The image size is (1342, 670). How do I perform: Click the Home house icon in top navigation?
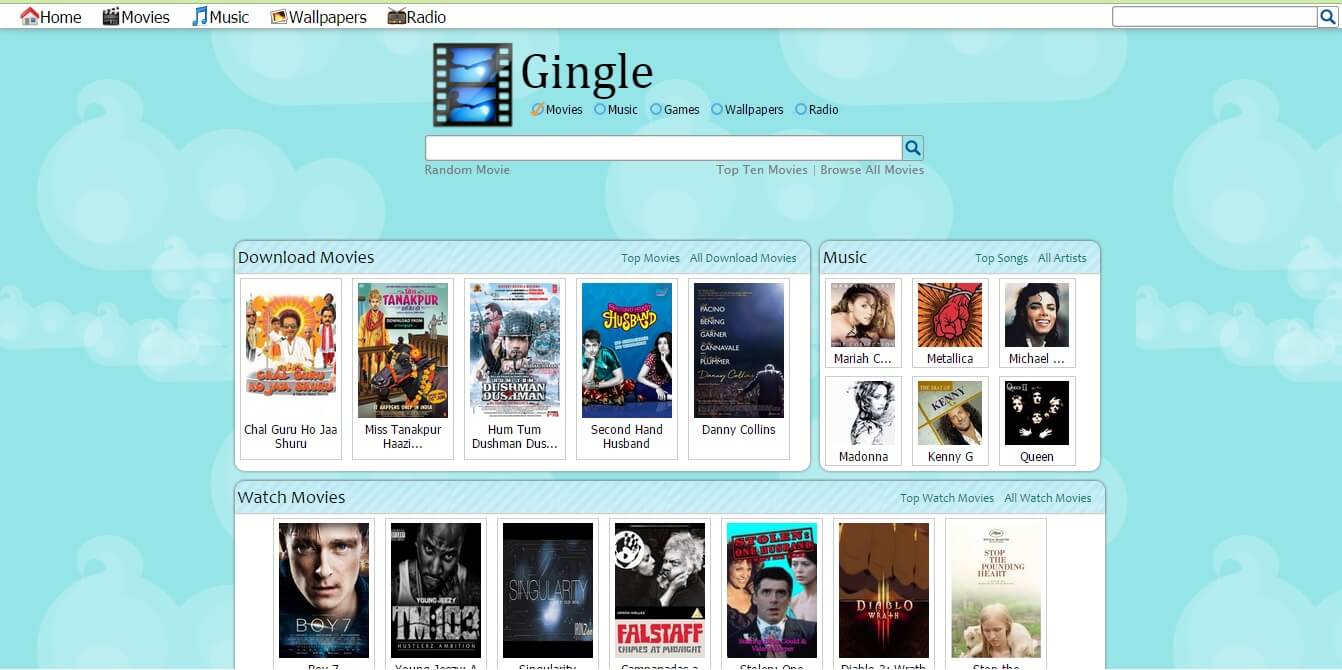tap(30, 17)
